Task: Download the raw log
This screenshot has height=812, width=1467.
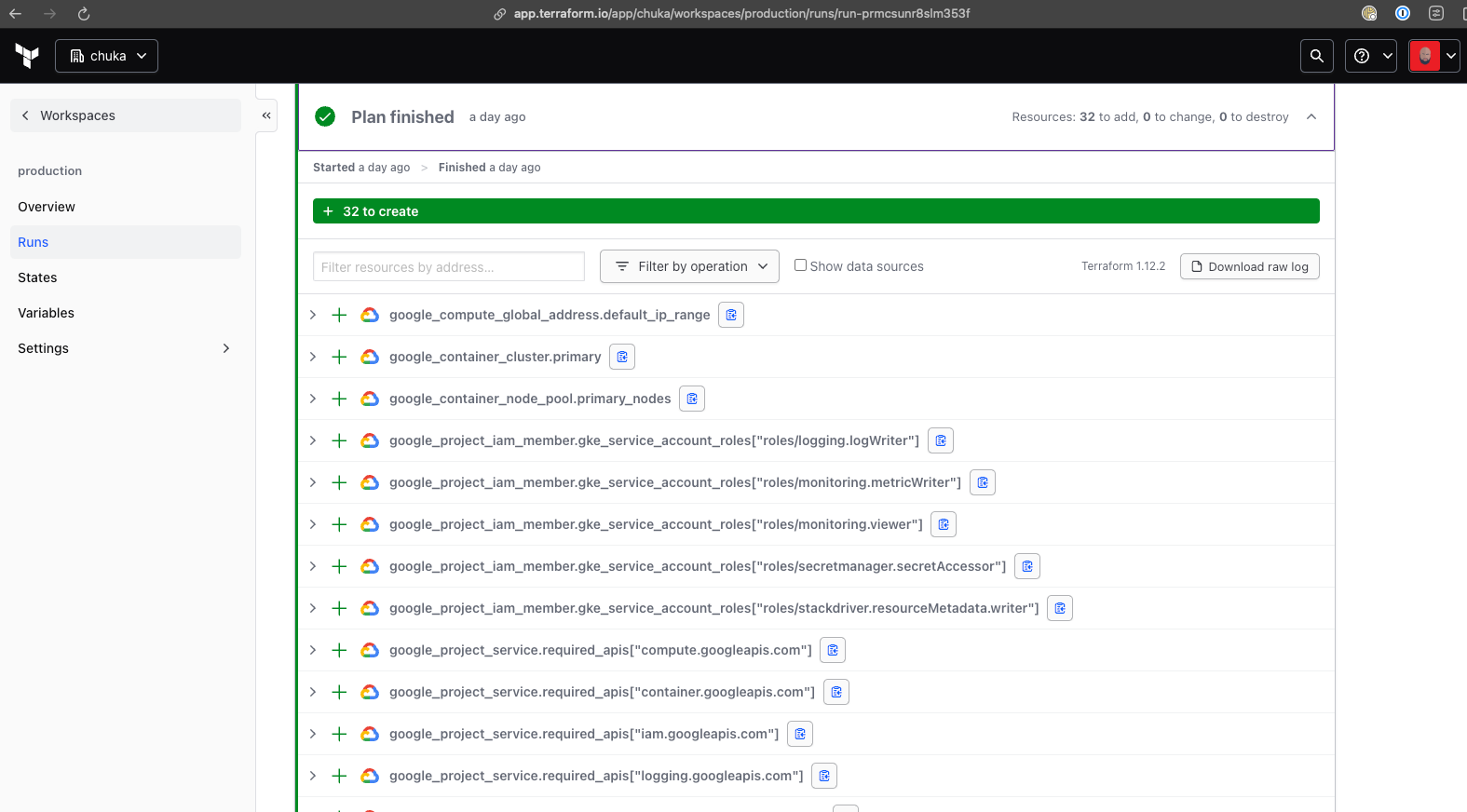Action: pos(1249,266)
